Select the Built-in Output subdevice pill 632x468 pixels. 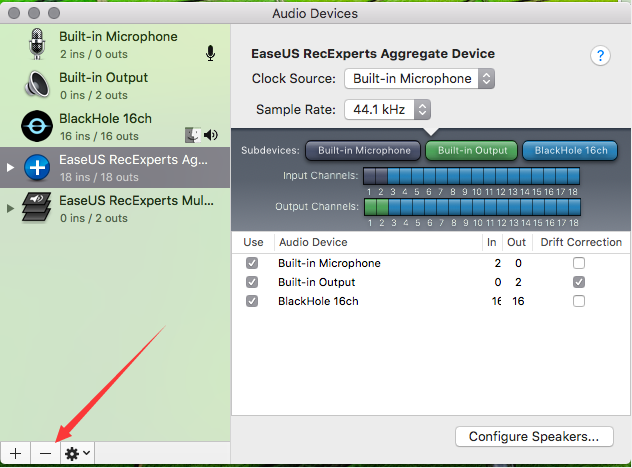point(472,151)
